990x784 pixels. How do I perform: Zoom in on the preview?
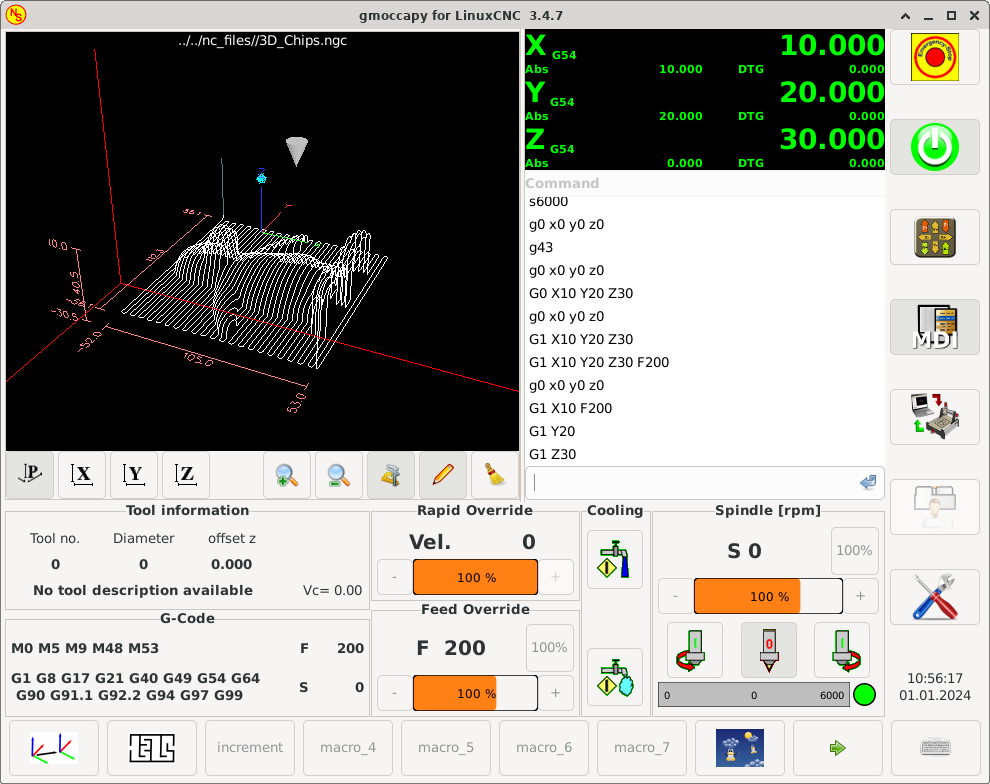click(287, 475)
